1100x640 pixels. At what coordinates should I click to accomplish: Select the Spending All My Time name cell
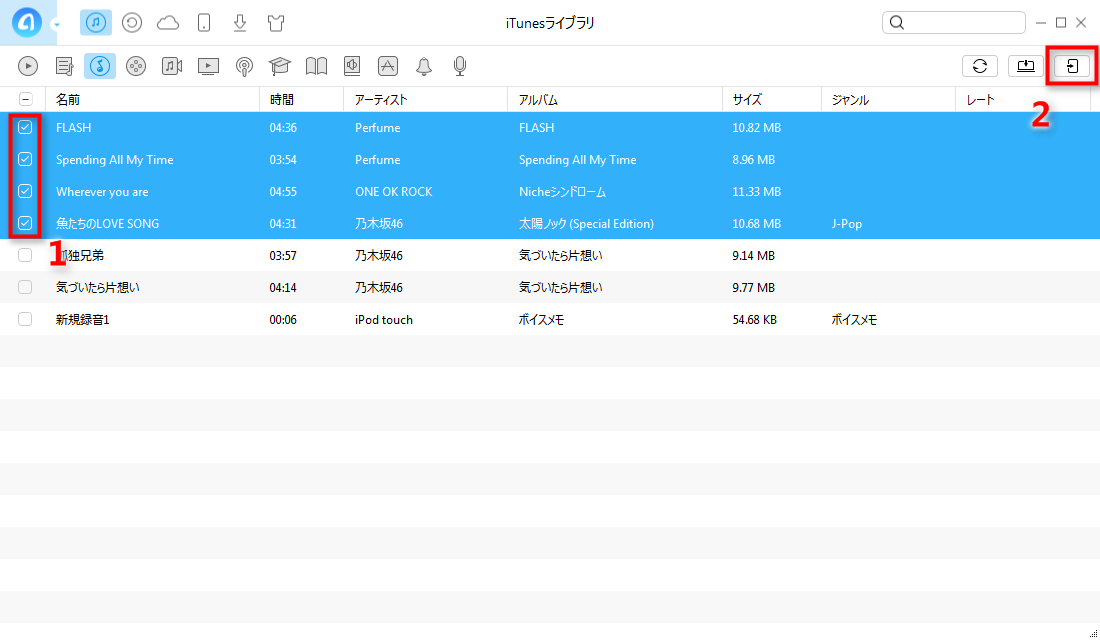coord(114,160)
